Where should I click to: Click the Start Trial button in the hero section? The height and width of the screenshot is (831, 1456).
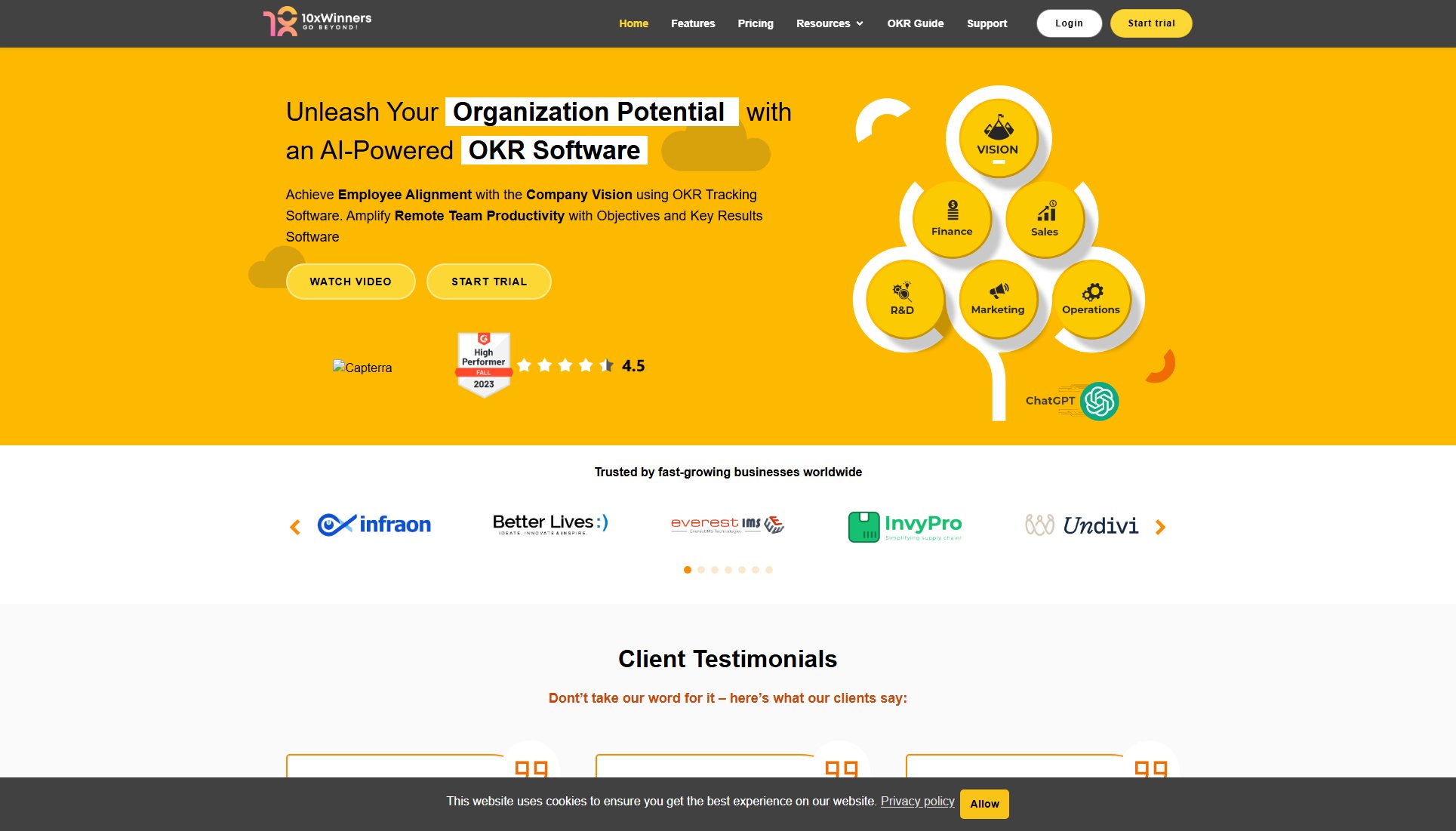point(488,281)
